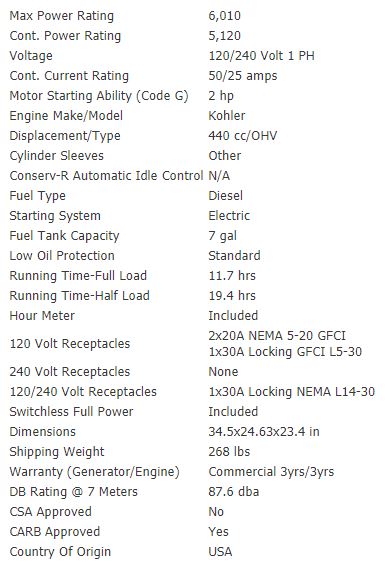This screenshot has height=570, width=389.
Task: Click the Max Power Rating label
Action: pyautogui.click(x=61, y=16)
